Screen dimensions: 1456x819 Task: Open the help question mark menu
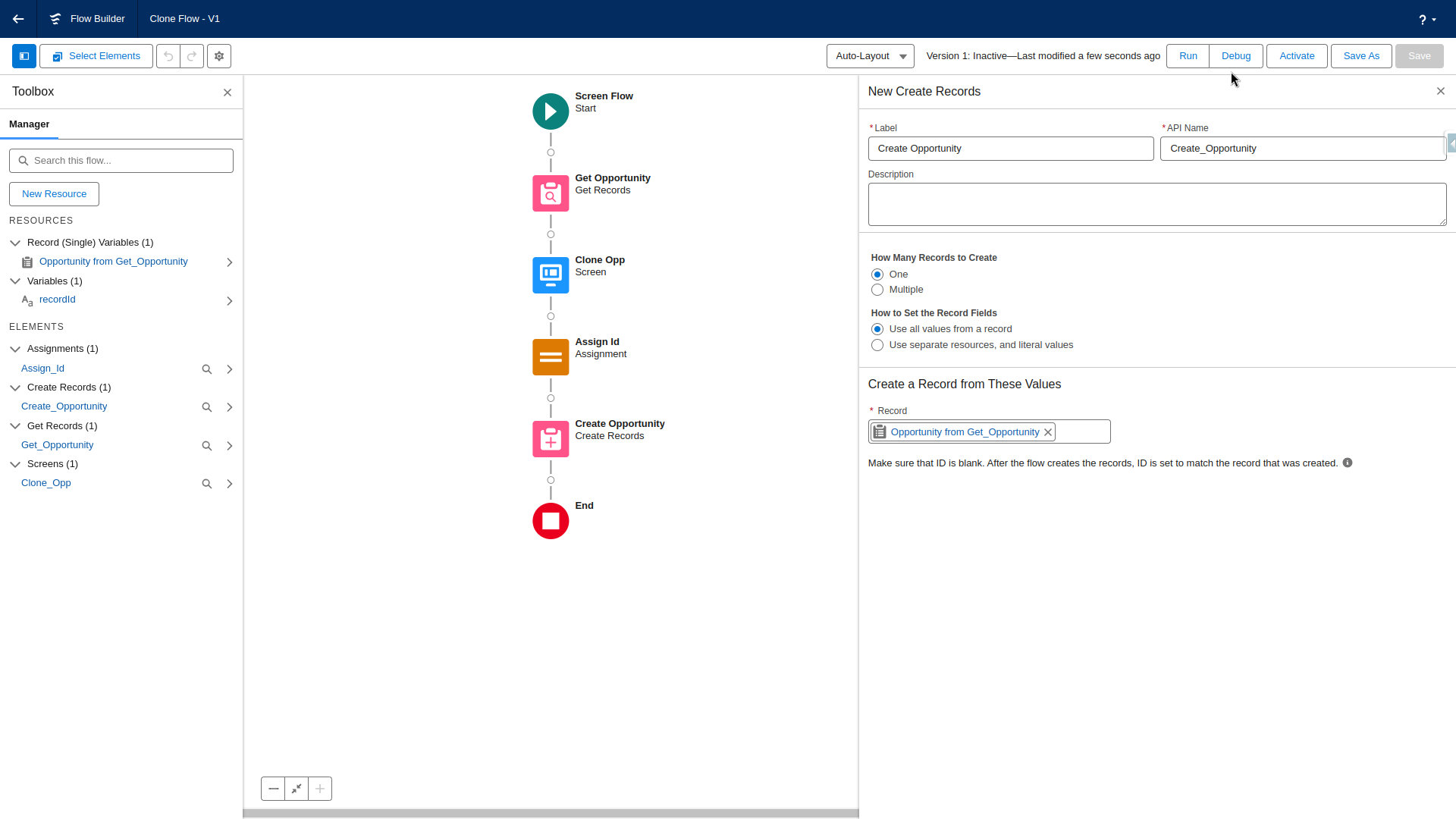[1426, 20]
